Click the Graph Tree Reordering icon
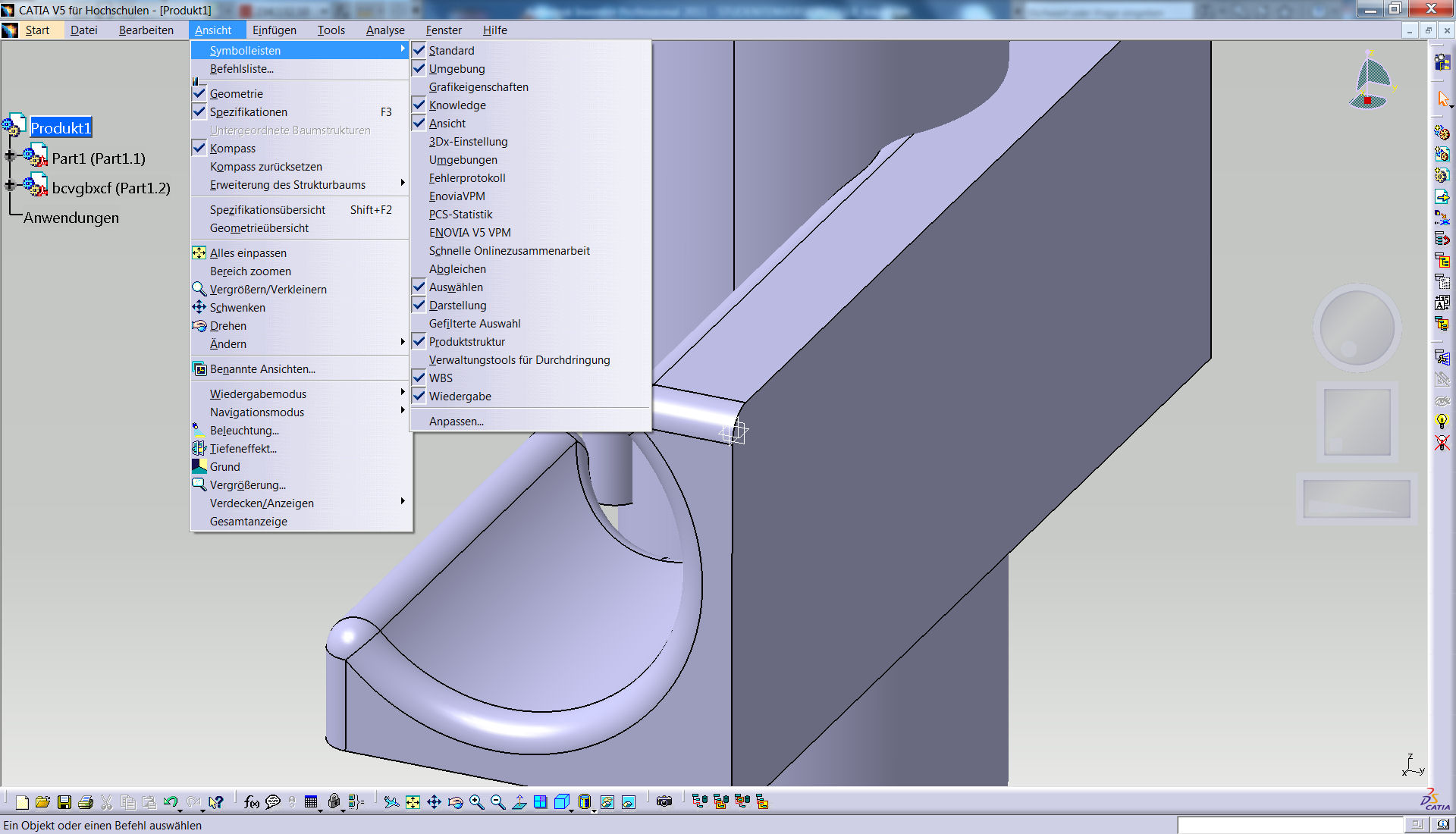Viewport: 1456px width, 834px height. (x=1442, y=240)
